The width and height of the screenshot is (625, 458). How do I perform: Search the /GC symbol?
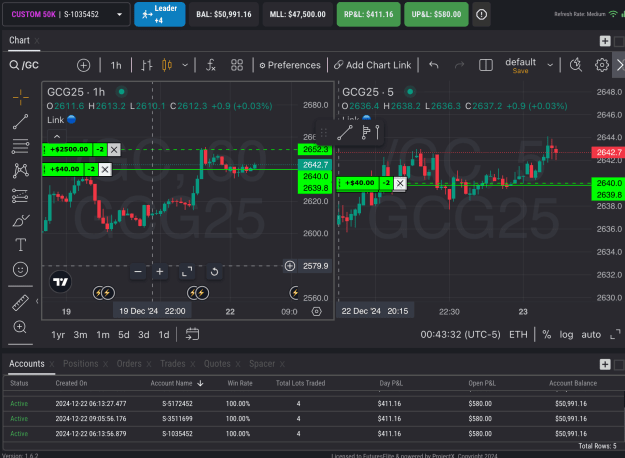(24, 65)
